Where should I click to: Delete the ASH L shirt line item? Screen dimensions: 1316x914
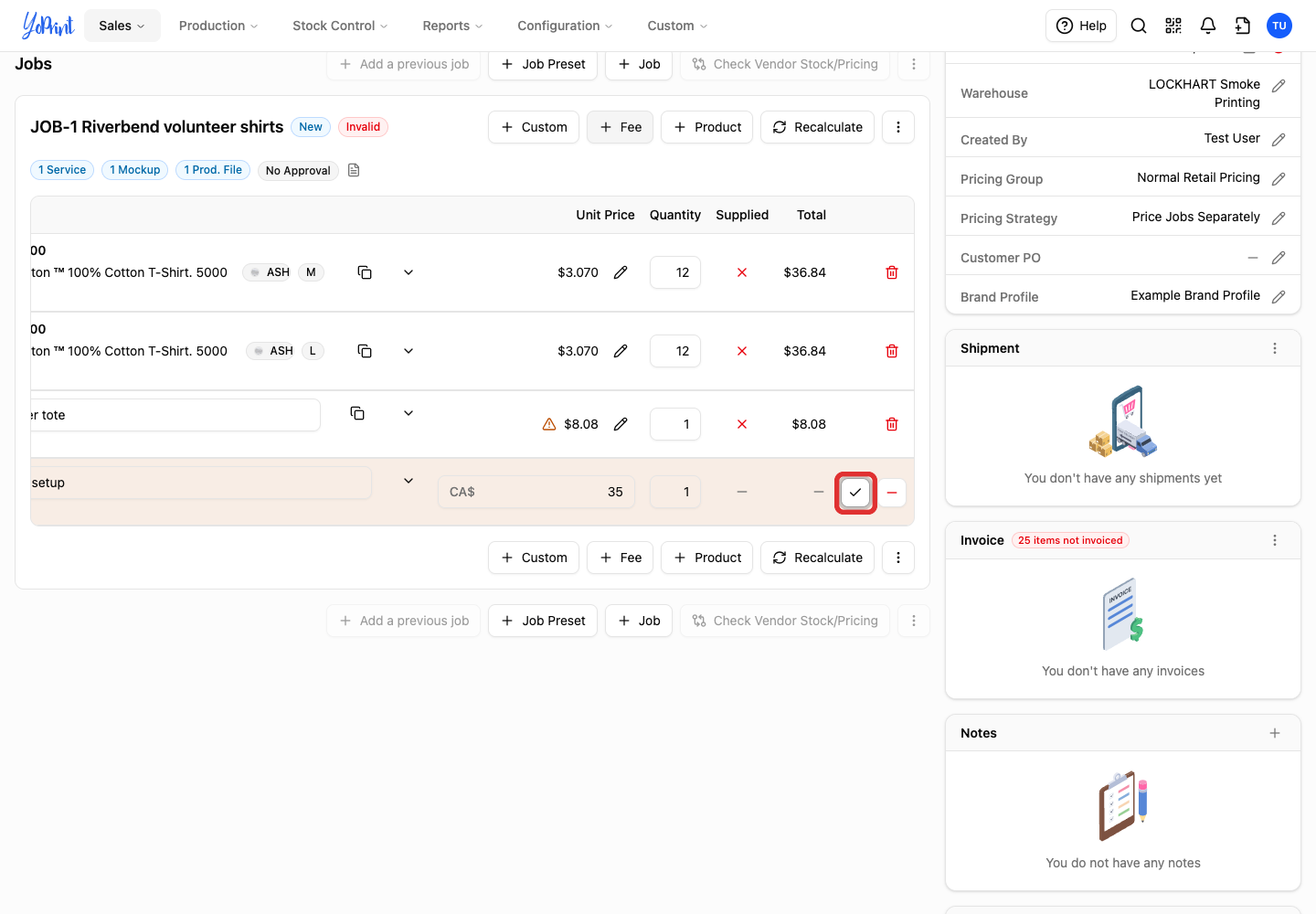[892, 351]
